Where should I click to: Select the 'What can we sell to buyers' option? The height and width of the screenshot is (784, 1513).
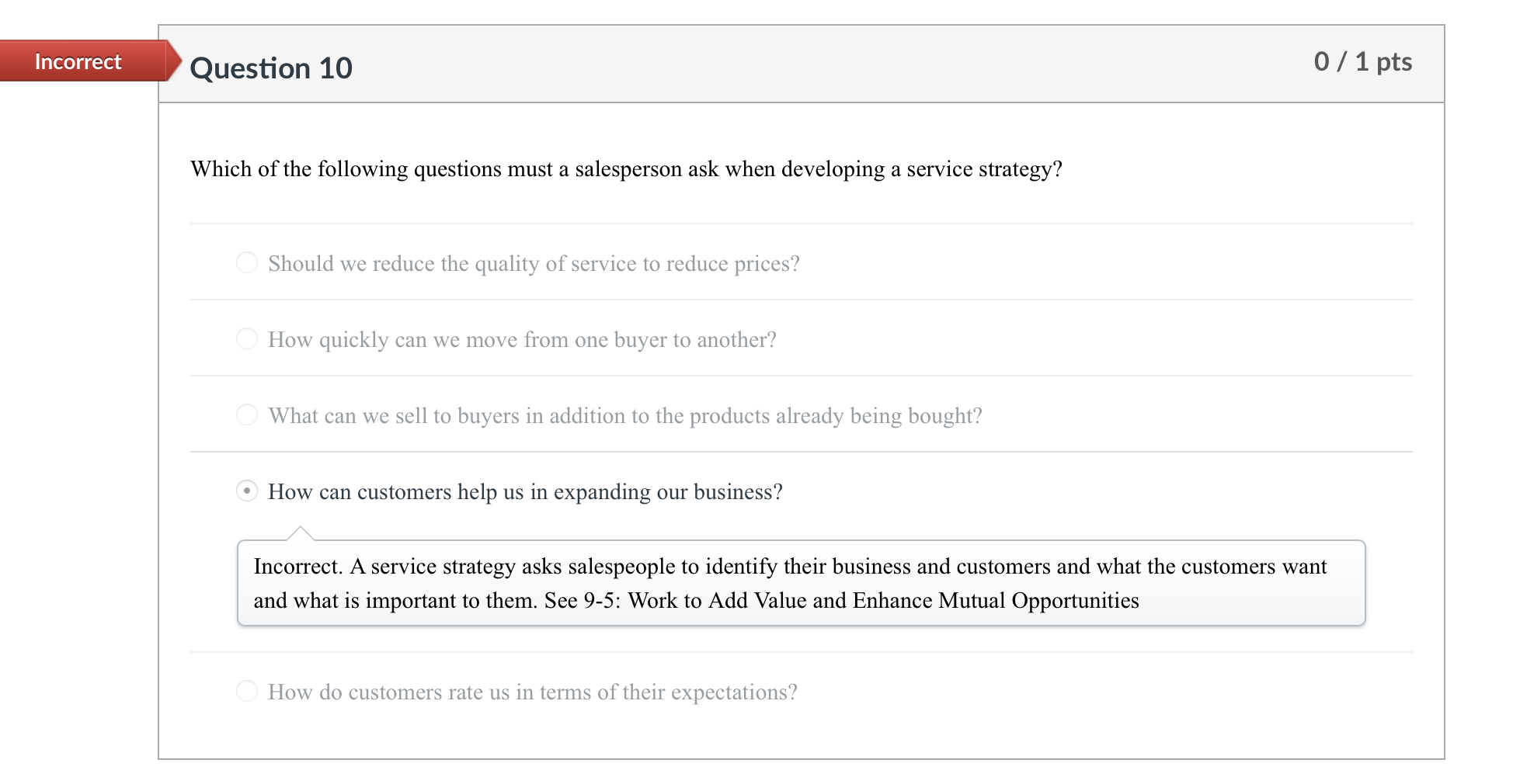[x=246, y=415]
